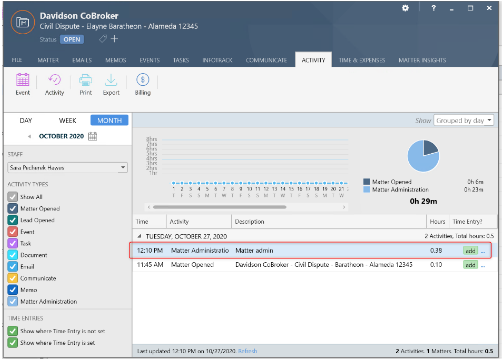Viewport: 504px width, 361px height.
Task: Click the ellipsis on the Matter admin row
Action: point(483,251)
